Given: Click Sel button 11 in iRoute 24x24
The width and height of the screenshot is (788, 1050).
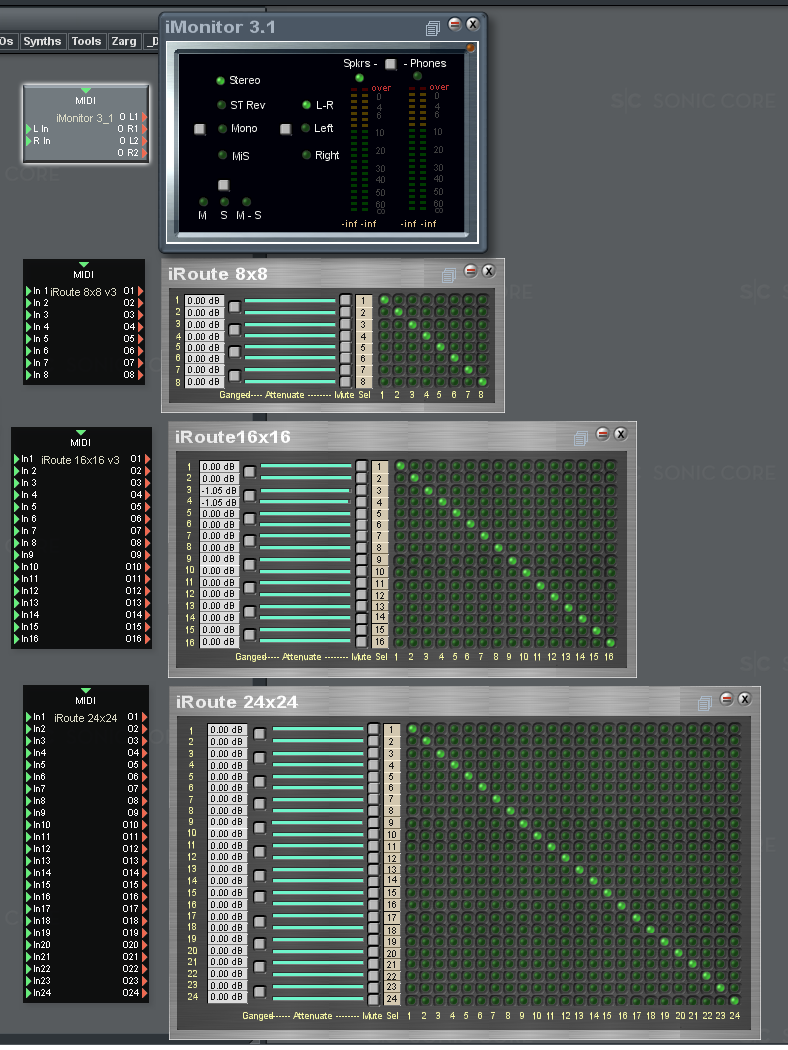Looking at the screenshot, I should pyautogui.click(x=392, y=847).
